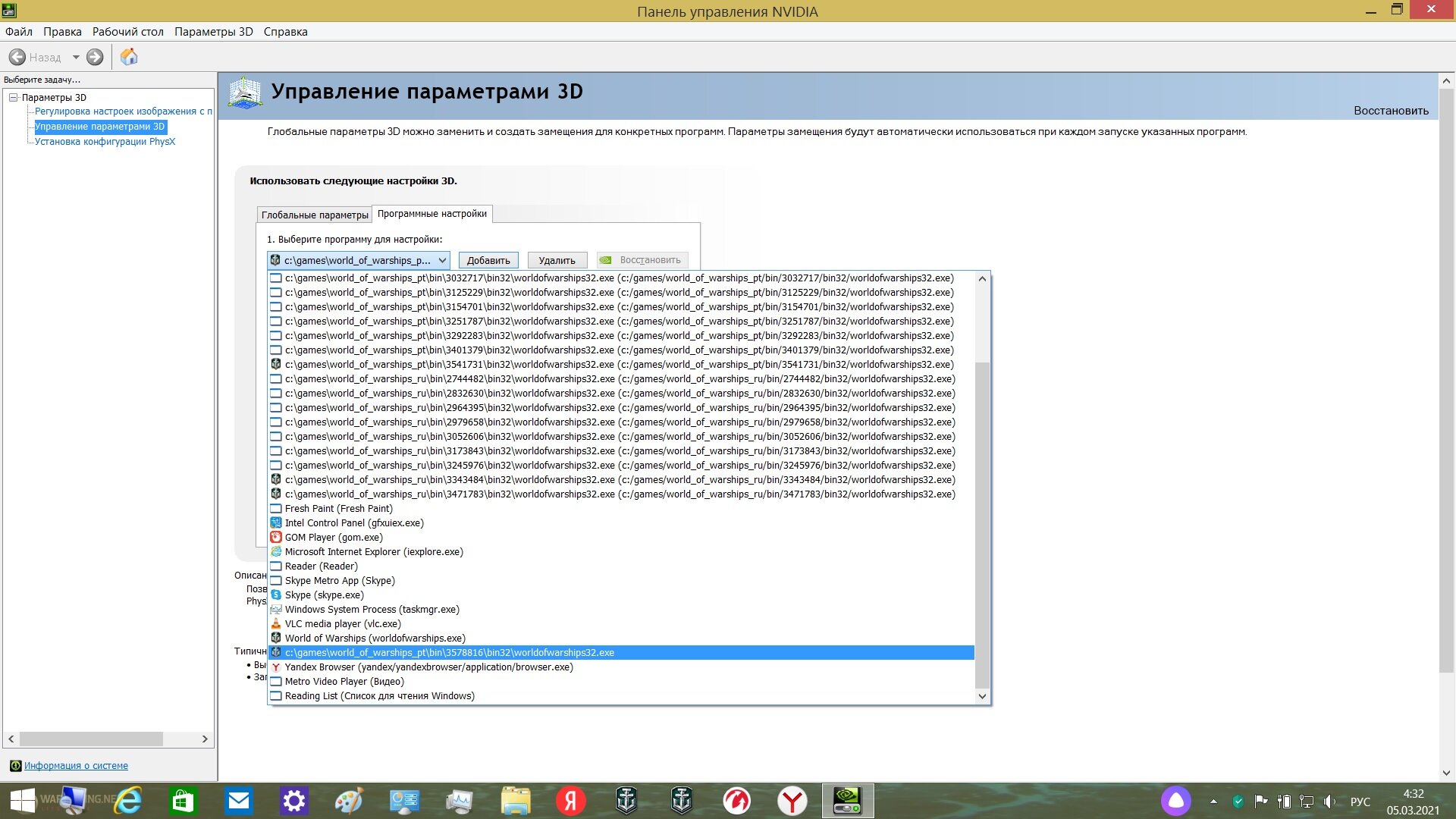Switch to Глобальные параметры tab

tap(315, 215)
